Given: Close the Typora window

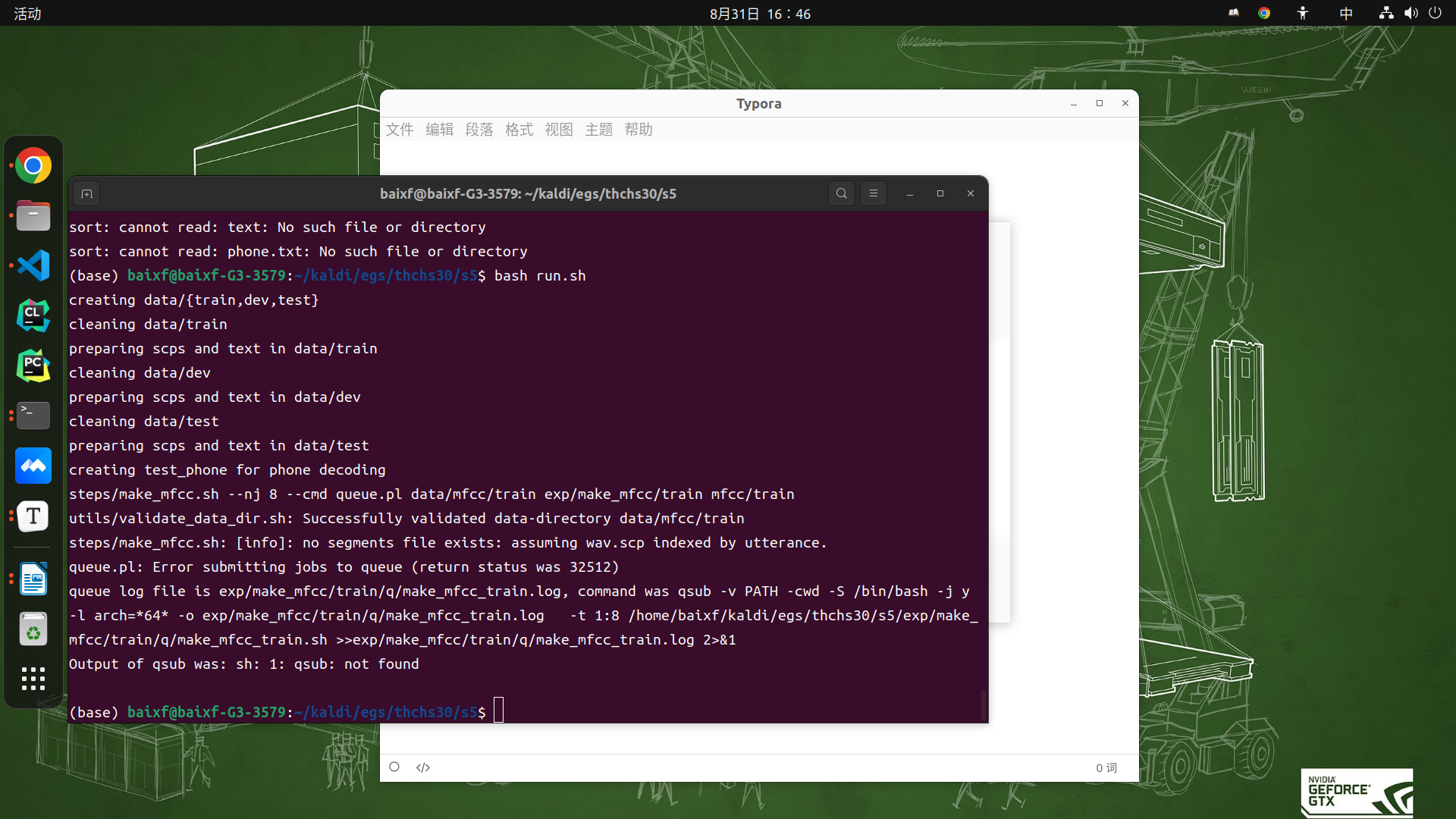Looking at the screenshot, I should (x=1125, y=104).
